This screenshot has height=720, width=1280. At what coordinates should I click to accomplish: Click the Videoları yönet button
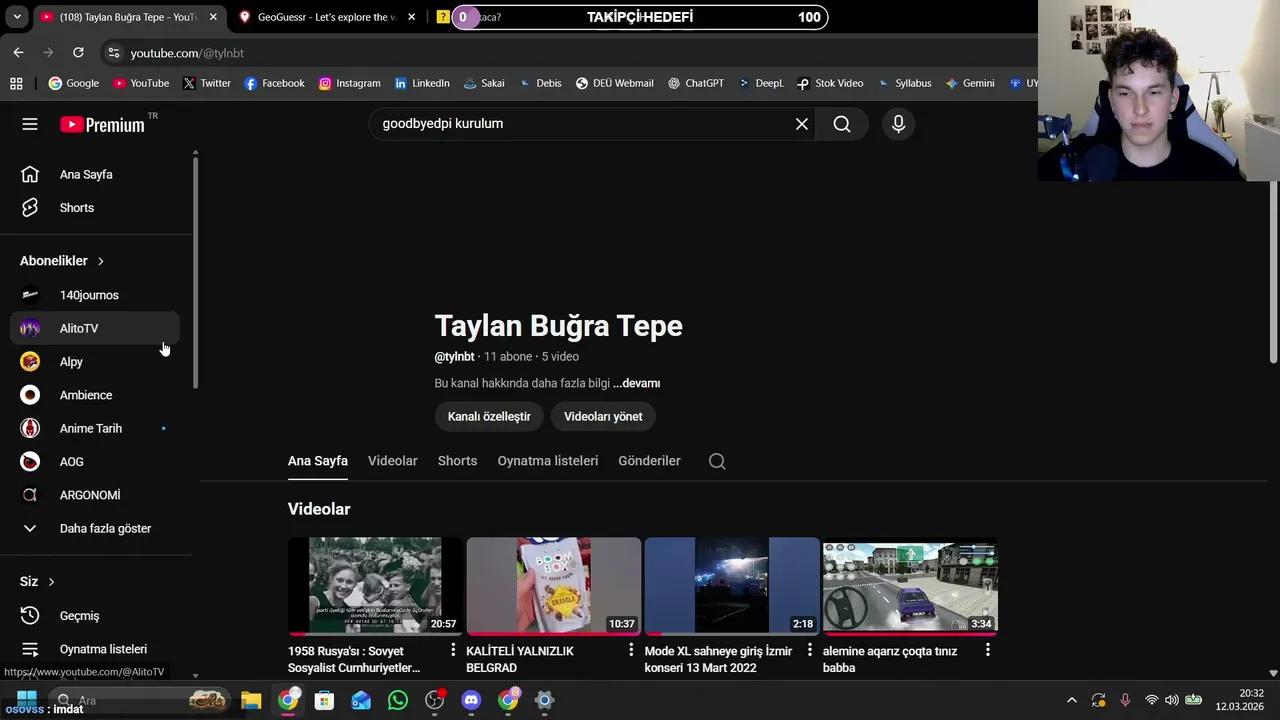point(603,416)
